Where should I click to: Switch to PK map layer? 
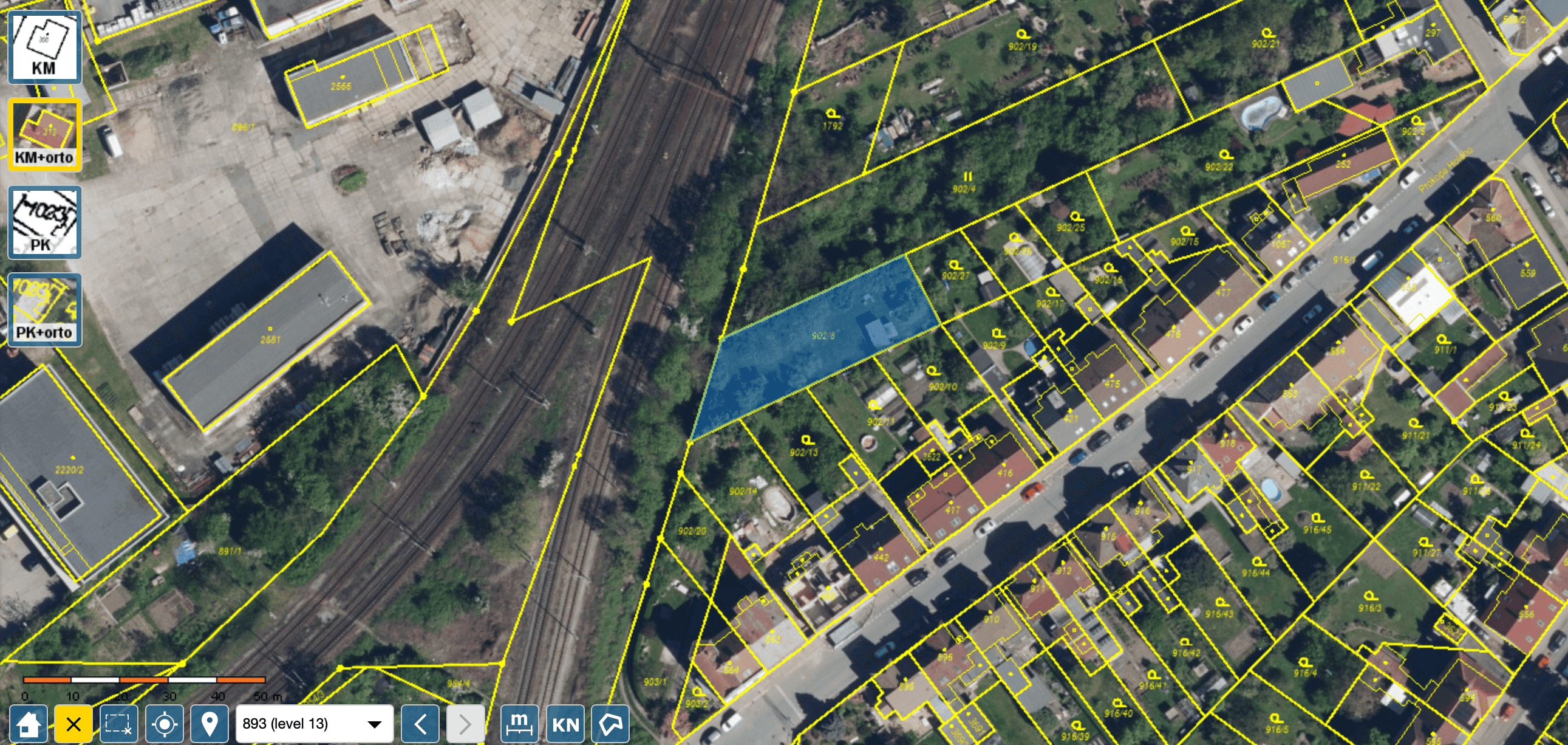44,223
